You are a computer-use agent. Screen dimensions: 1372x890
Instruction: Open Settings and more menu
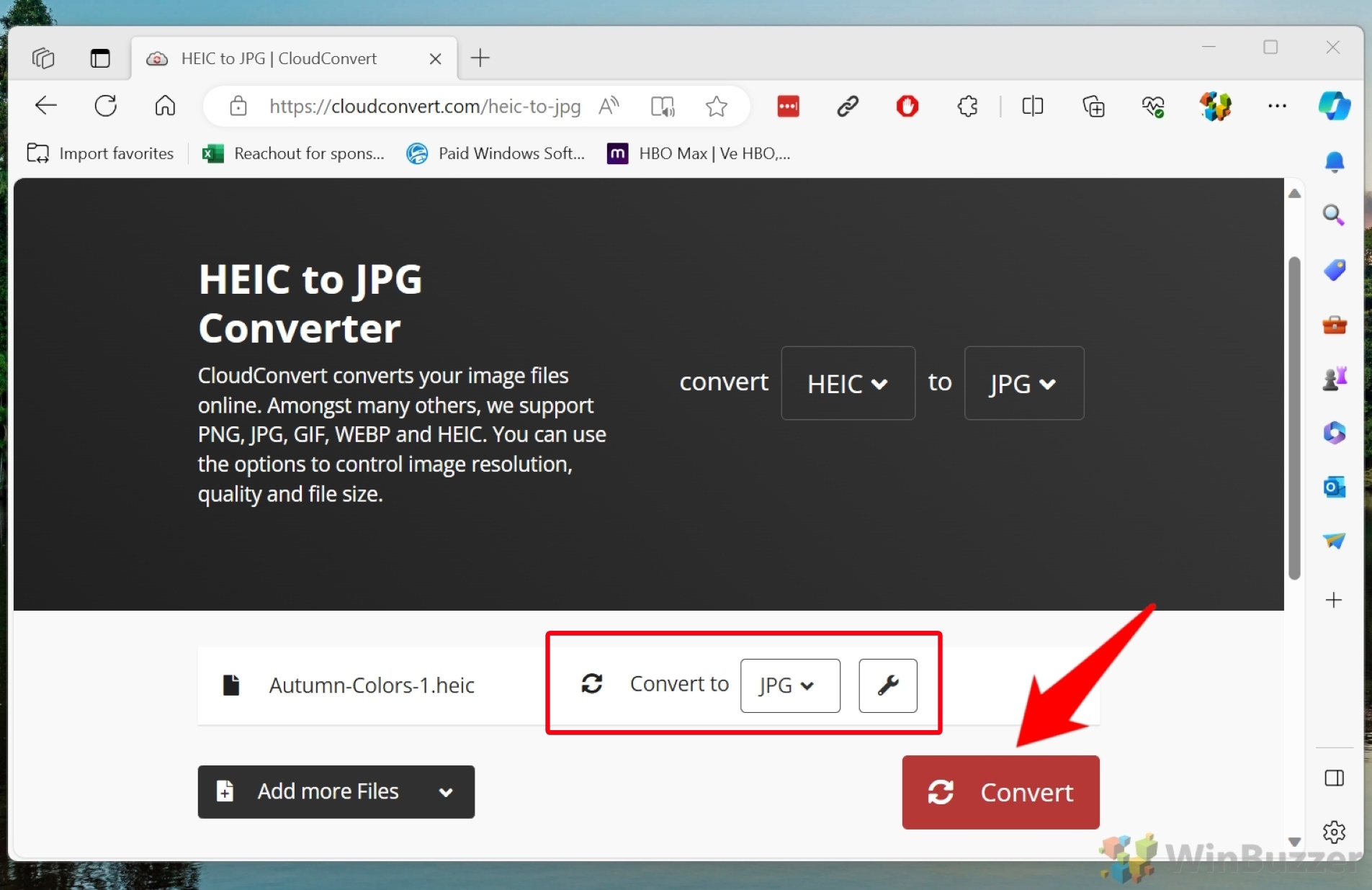point(1277,107)
